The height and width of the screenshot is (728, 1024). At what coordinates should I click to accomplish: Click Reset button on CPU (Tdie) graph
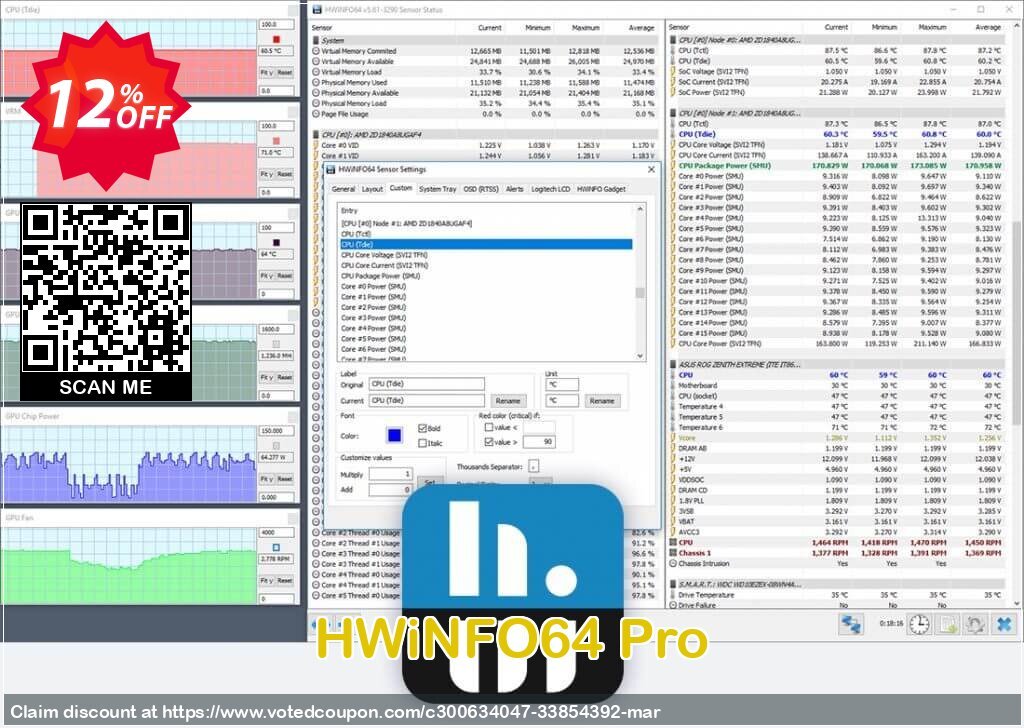284,72
